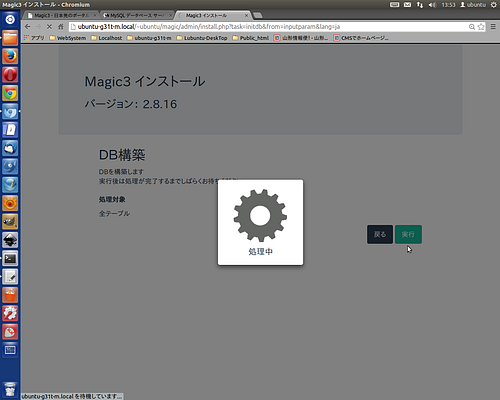The image size is (500, 400).
Task: Go back in Chromium
Action: point(28,27)
